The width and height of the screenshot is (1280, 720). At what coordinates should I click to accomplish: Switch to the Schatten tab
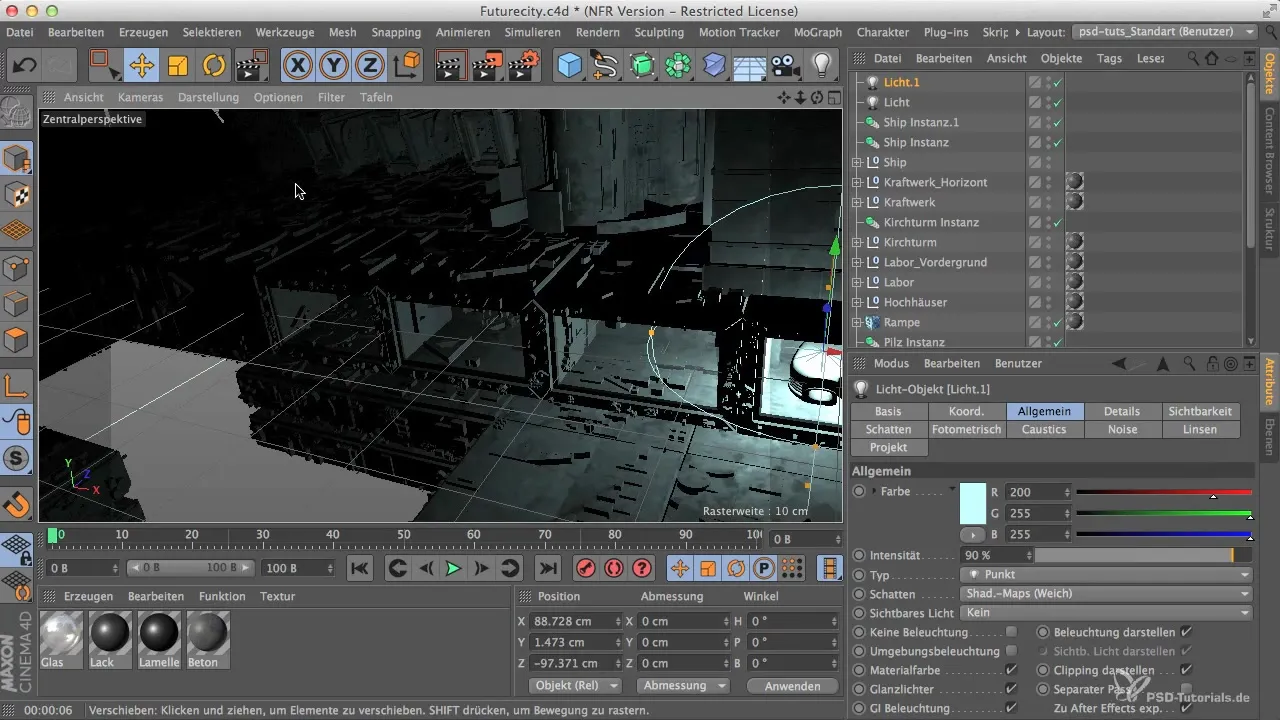(888, 429)
